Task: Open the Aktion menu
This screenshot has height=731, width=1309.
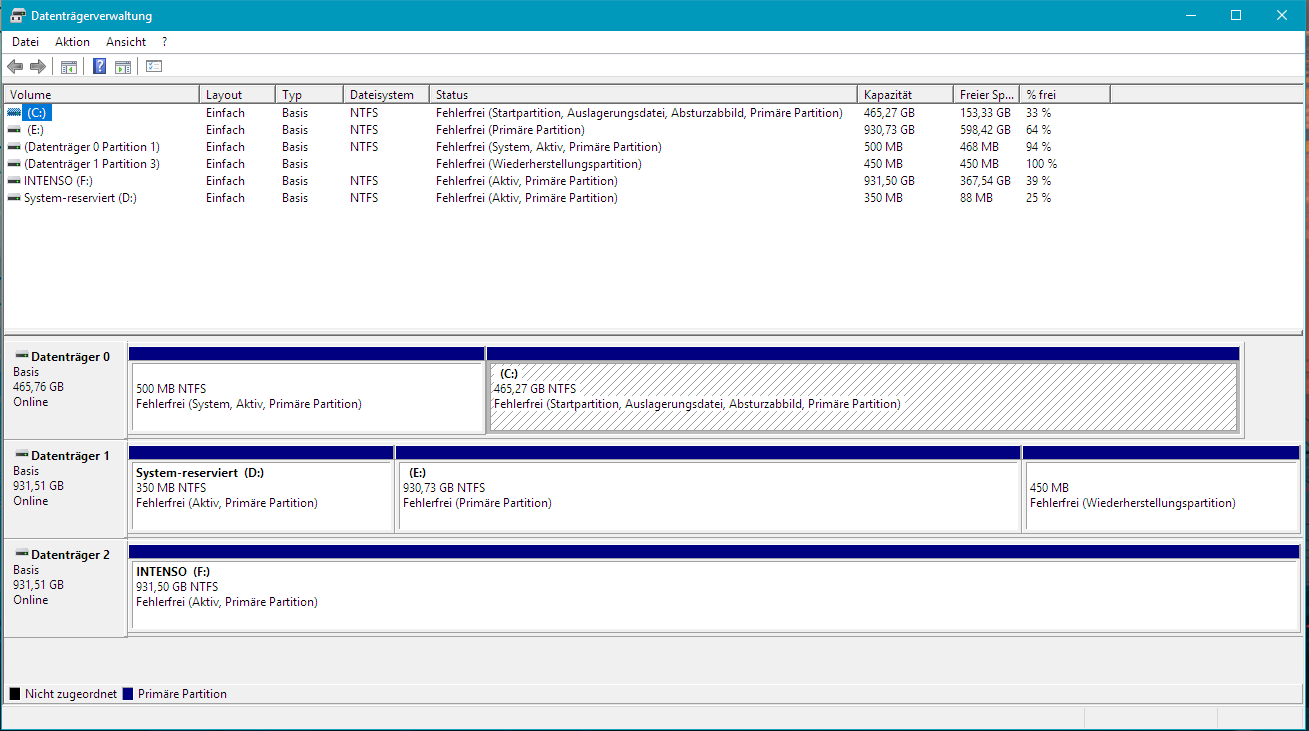Action: [x=72, y=42]
